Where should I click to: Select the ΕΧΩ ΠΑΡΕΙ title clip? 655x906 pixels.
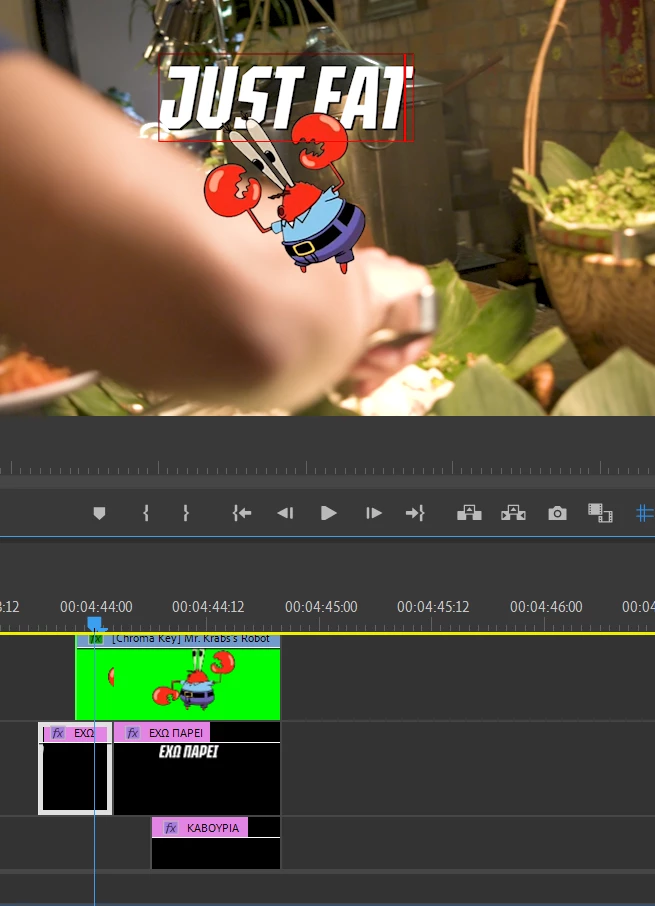[197, 768]
